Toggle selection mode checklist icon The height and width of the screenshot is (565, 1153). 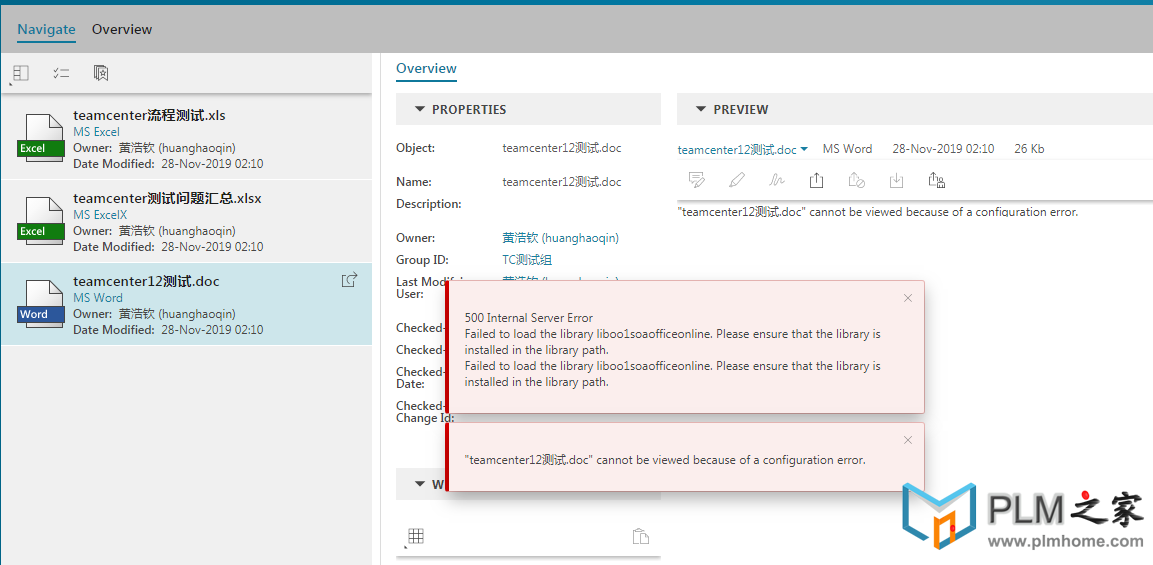[x=61, y=73]
